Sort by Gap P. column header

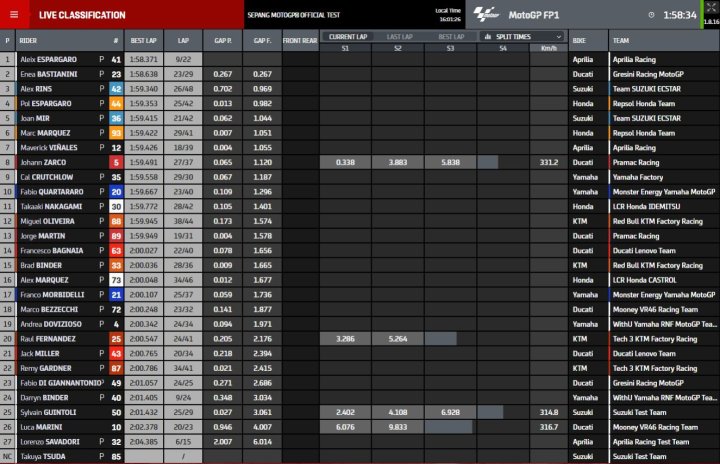pyautogui.click(x=223, y=41)
